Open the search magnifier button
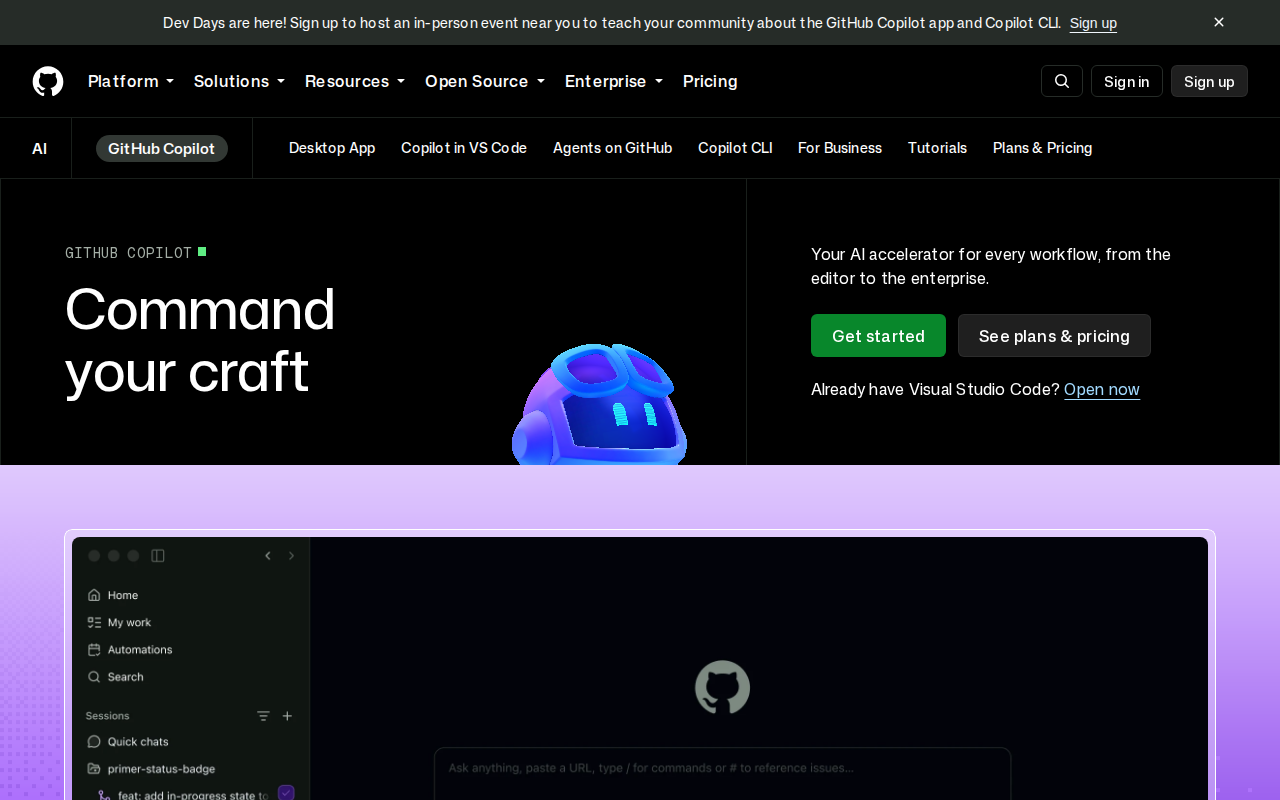The height and width of the screenshot is (800, 1280). click(1062, 81)
